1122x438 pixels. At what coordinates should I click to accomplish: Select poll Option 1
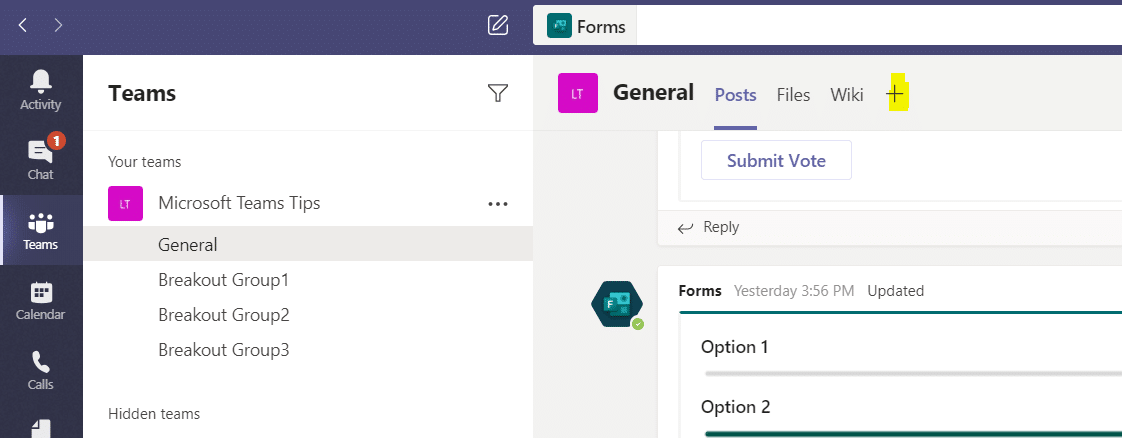734,347
